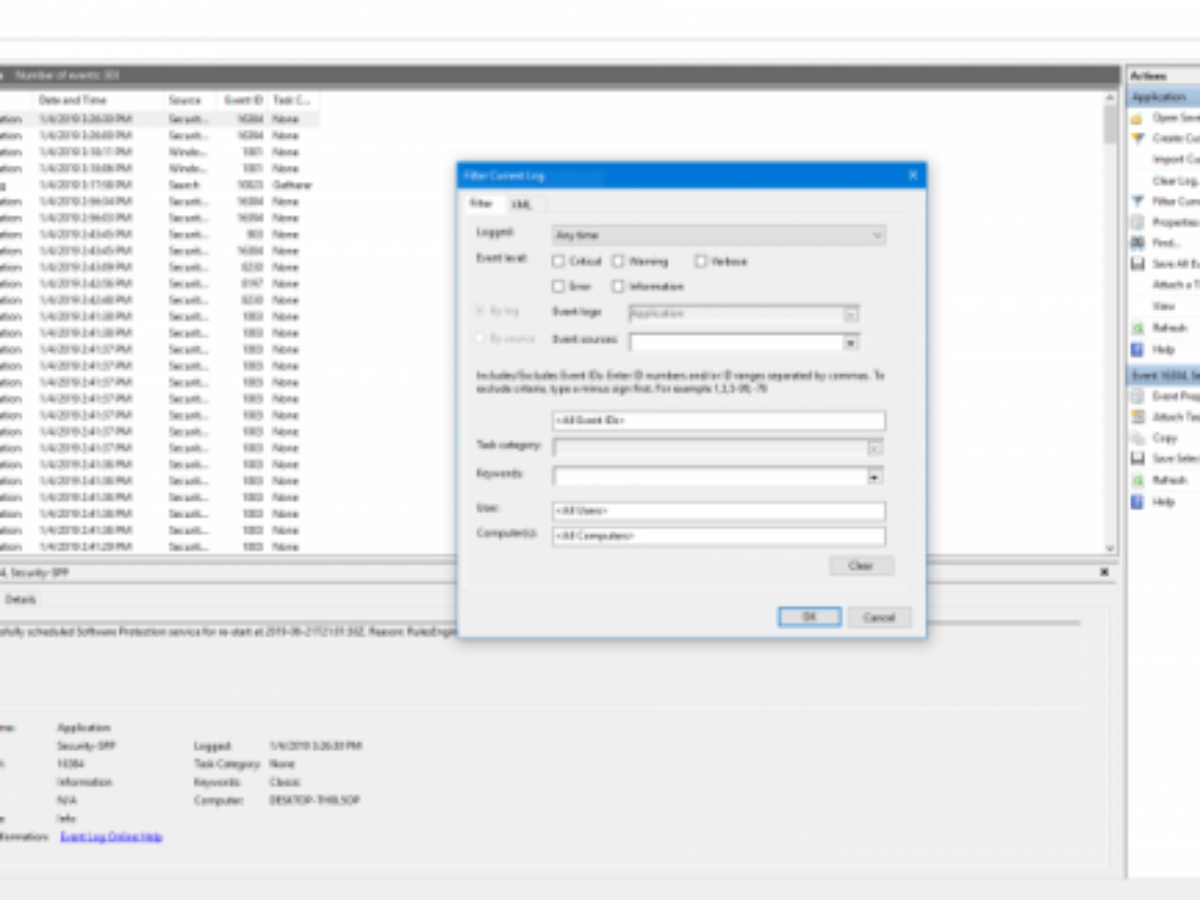Switch to the XML tab in Filter dialog
This screenshot has width=1200, height=900.
521,204
